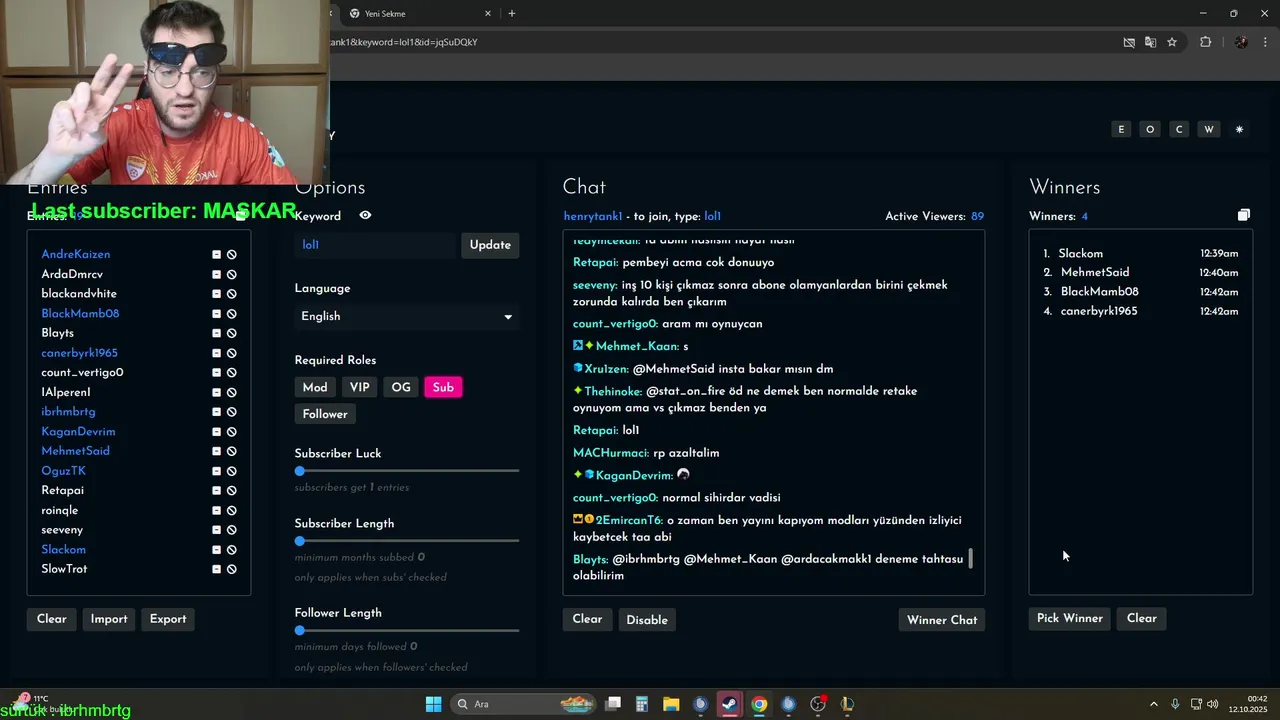Image resolution: width=1280 pixels, height=720 pixels.
Task: Adjust the Subscriber Luck slider
Action: (x=407, y=470)
